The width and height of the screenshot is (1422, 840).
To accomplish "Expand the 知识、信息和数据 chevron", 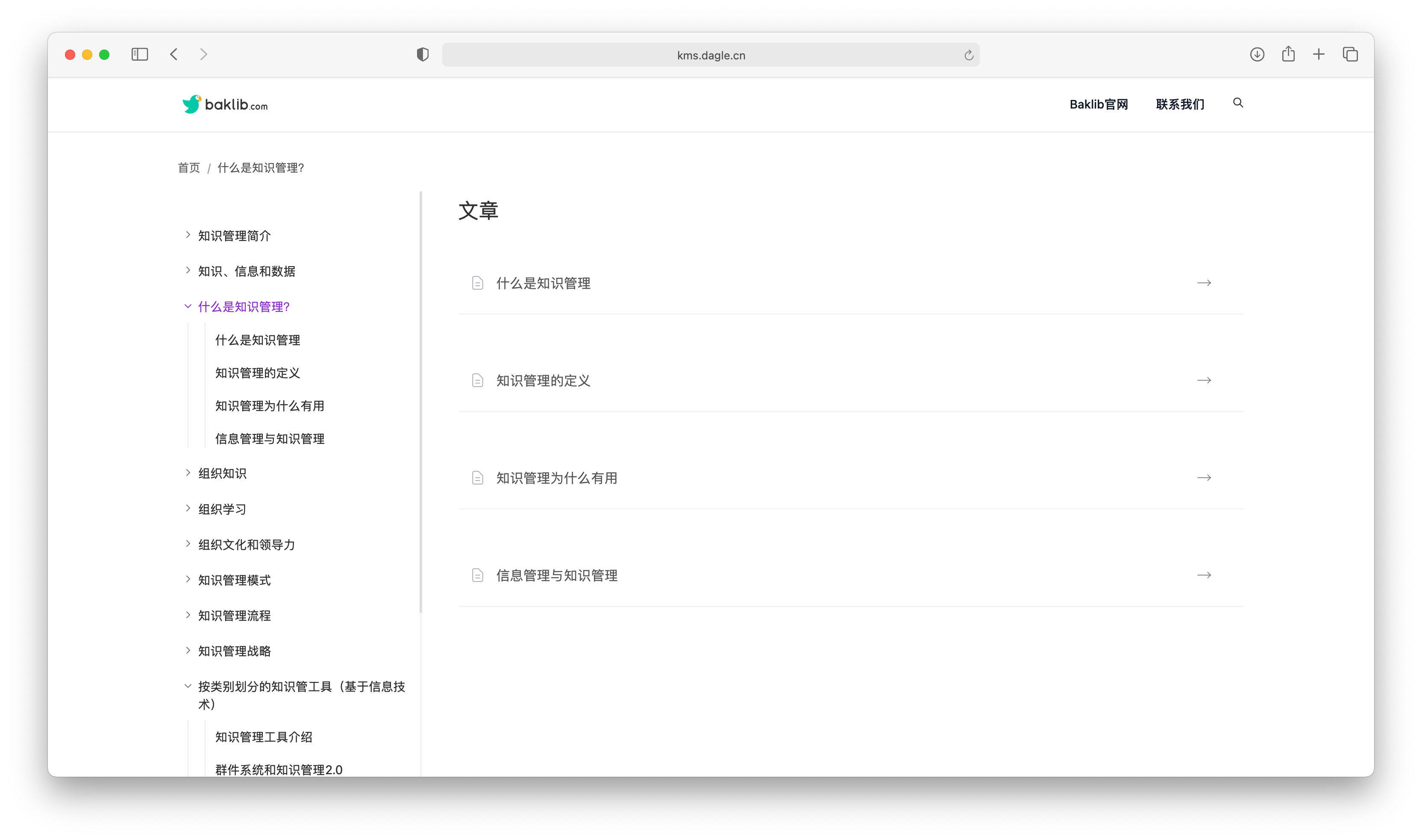I will 188,270.
